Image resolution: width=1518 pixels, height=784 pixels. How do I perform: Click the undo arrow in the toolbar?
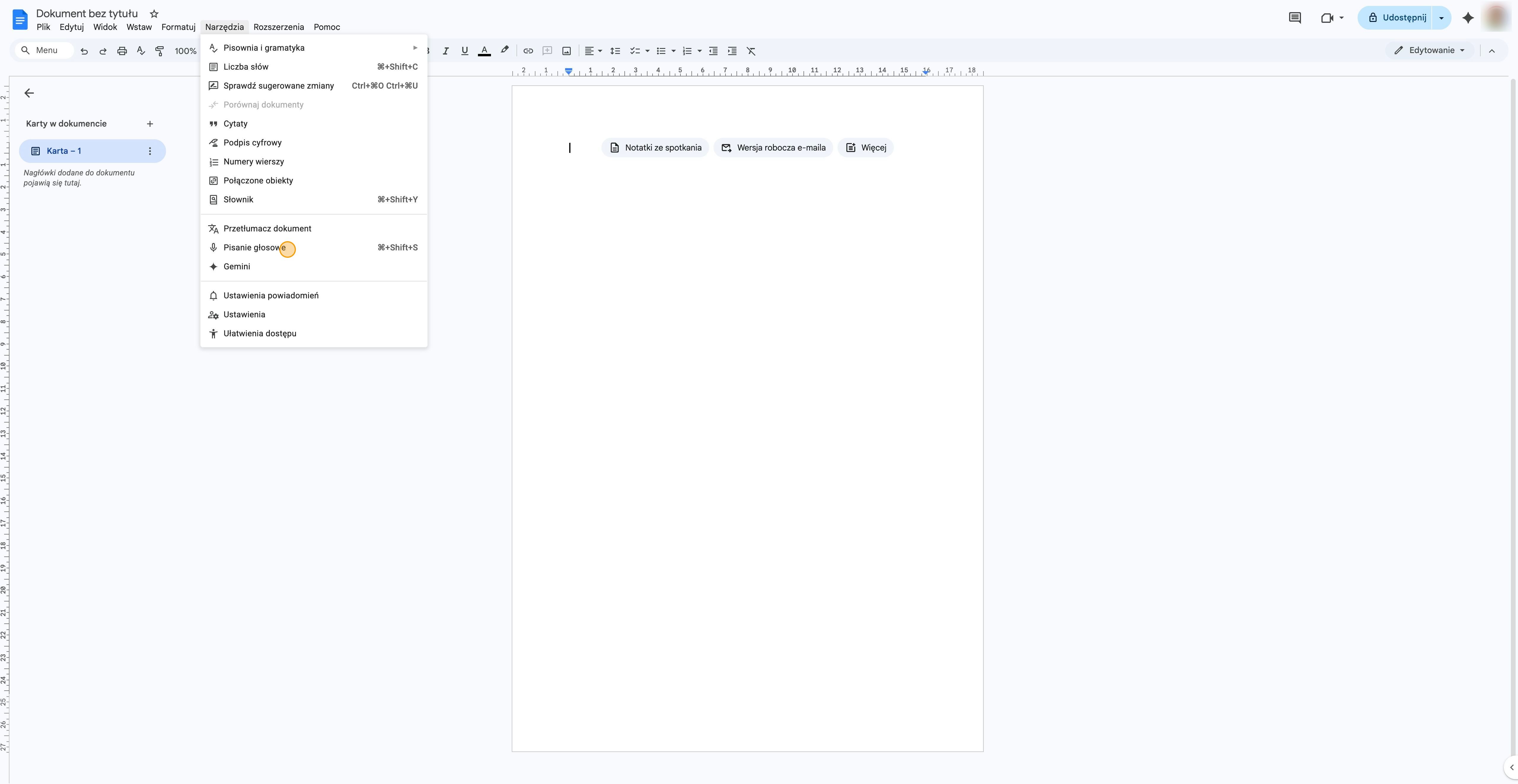[84, 51]
